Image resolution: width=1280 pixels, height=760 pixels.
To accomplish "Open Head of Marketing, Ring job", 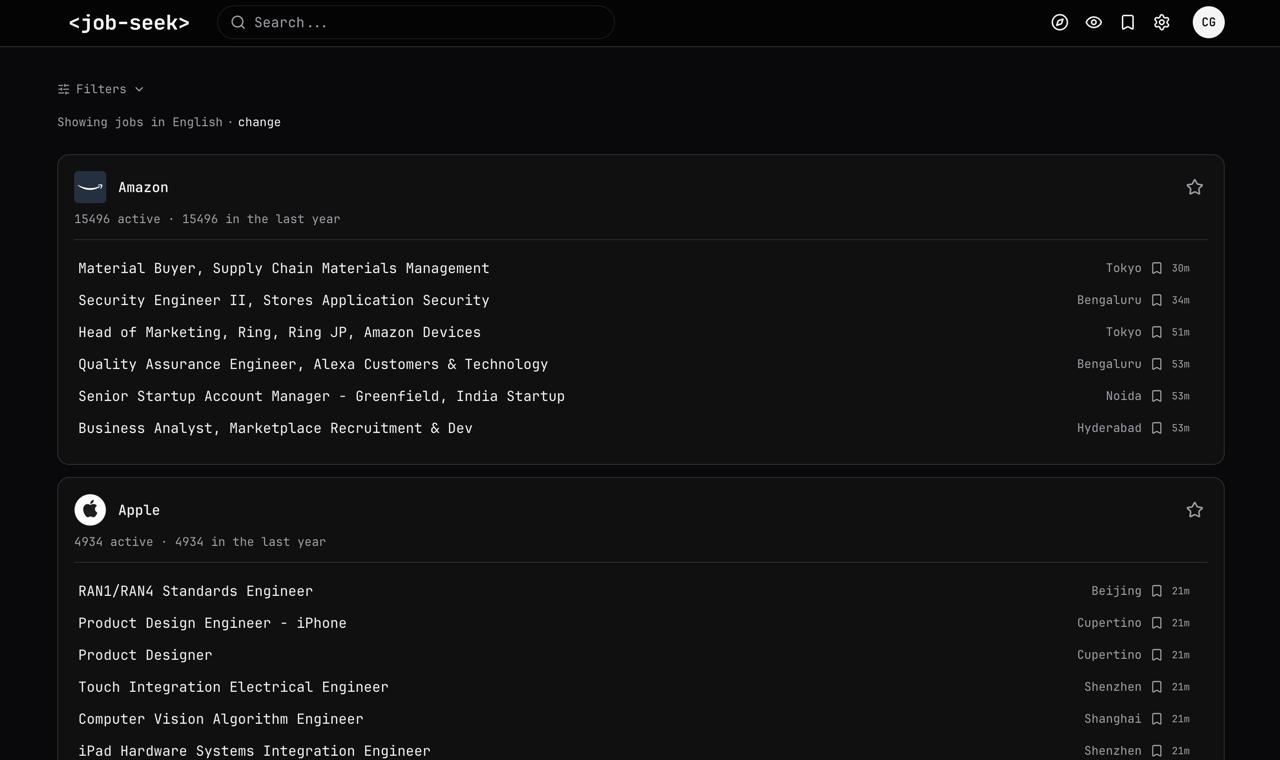I will (x=280, y=332).
